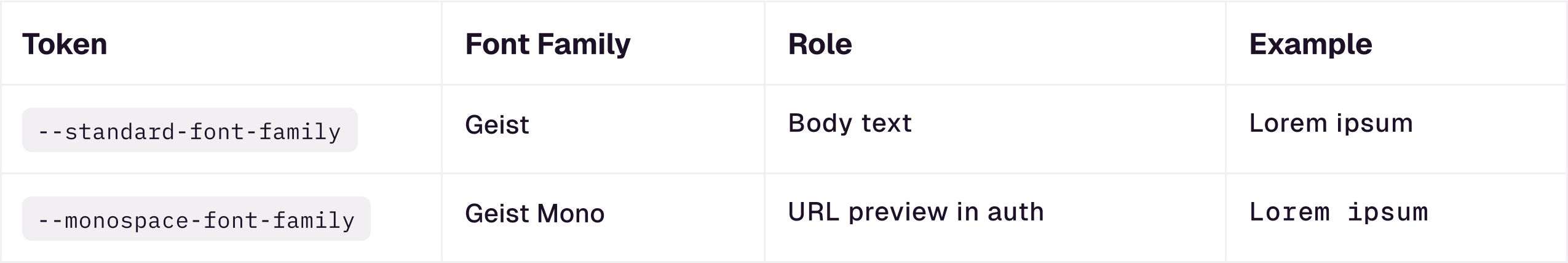Click "Lorem" in the monospace font example
Screen dimensions: 1568x263
pyautogui.click(x=1289, y=212)
